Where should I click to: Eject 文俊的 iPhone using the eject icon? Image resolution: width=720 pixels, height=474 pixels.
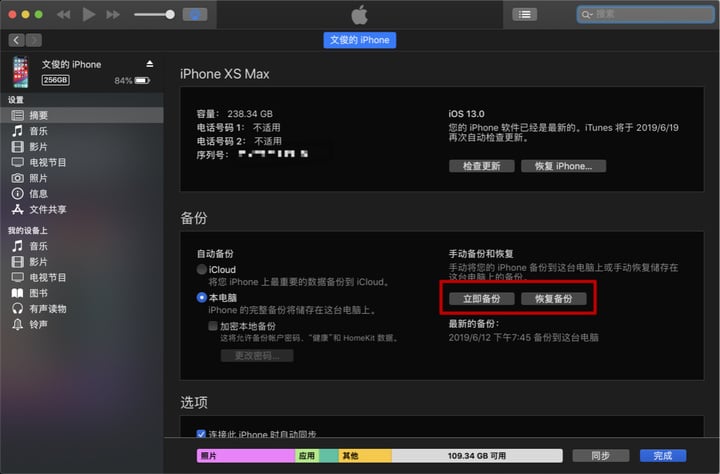[x=150, y=64]
